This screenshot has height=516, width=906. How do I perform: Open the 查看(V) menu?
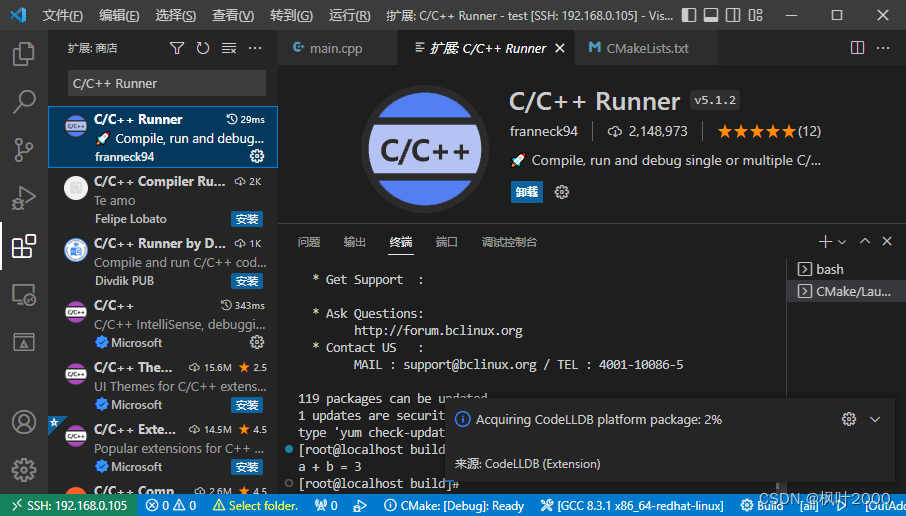(x=233, y=16)
